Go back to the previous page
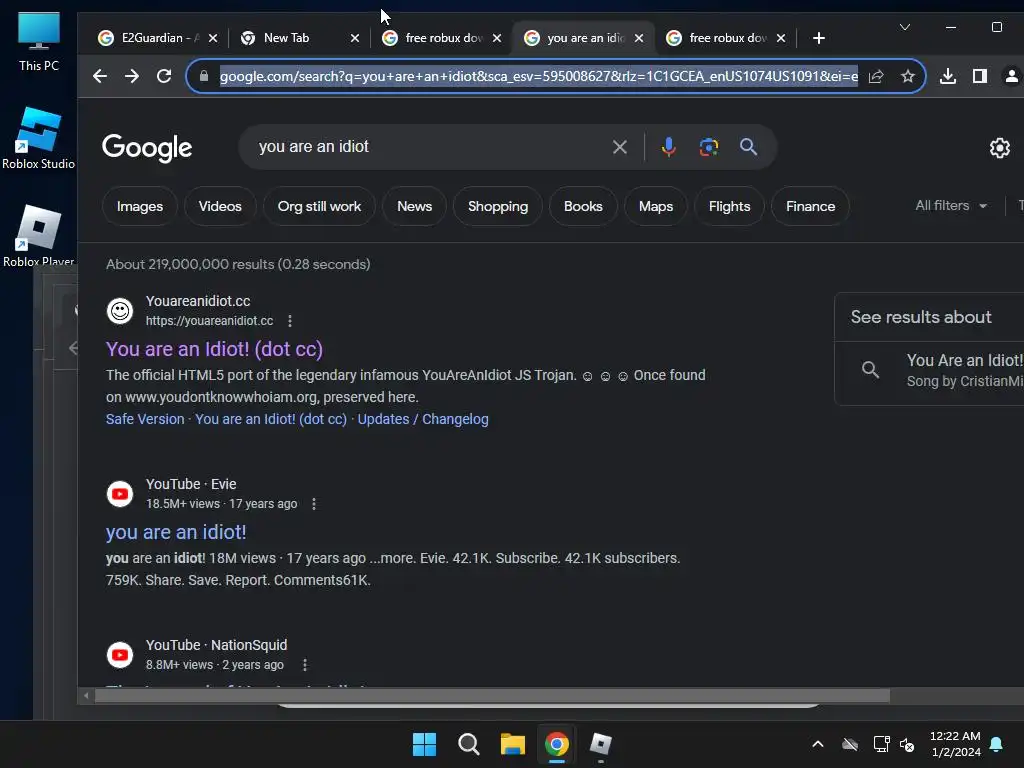 [100, 76]
